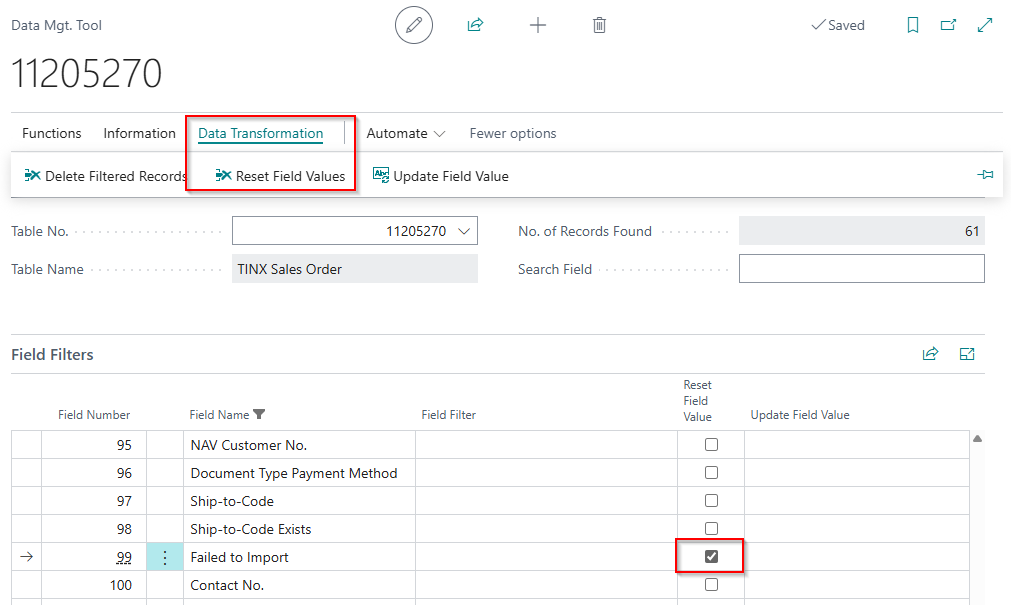
Task: Click the Contact No. field name
Action: coord(226,585)
